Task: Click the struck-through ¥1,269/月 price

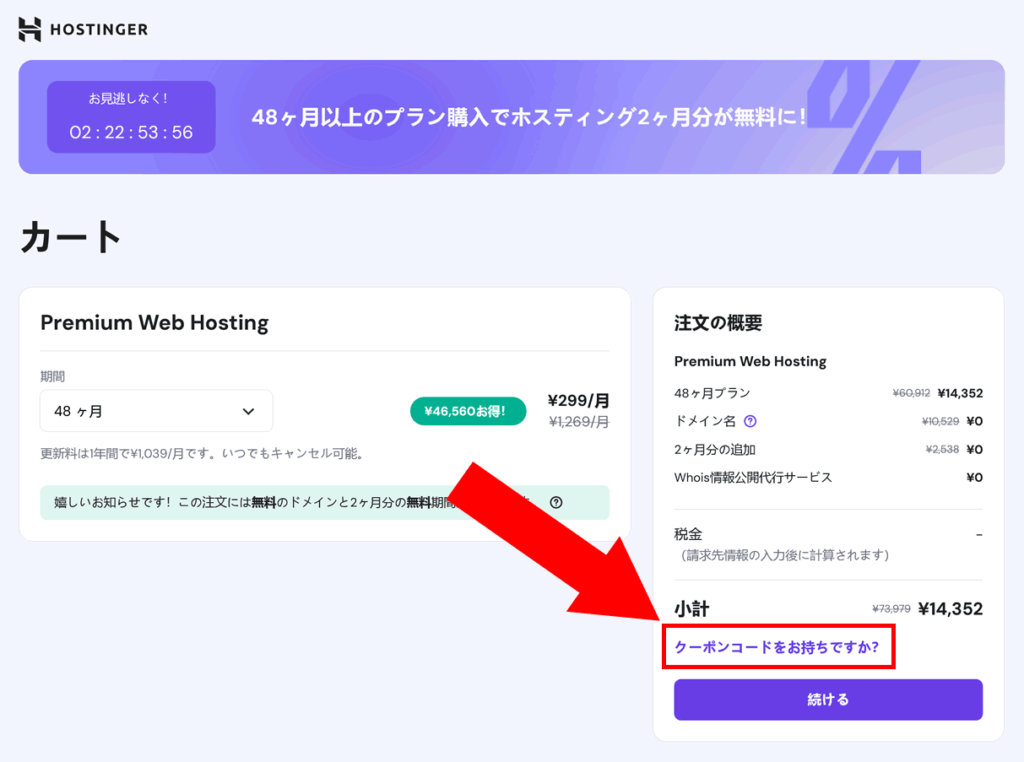Action: click(x=579, y=422)
